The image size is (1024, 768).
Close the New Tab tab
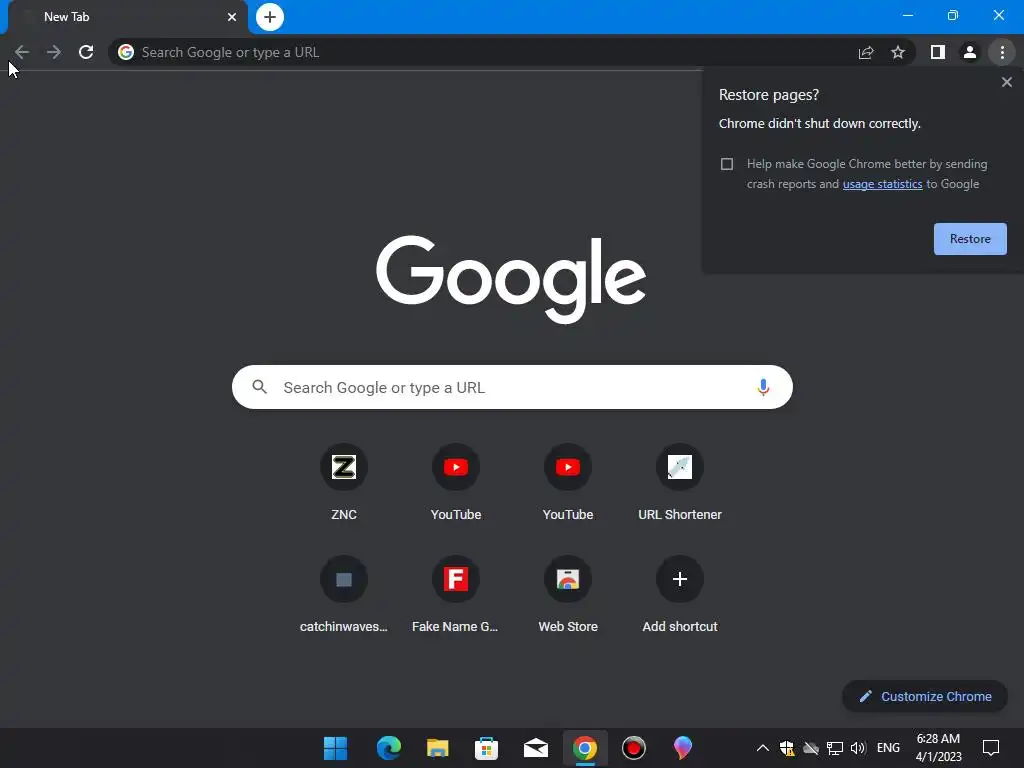(232, 17)
